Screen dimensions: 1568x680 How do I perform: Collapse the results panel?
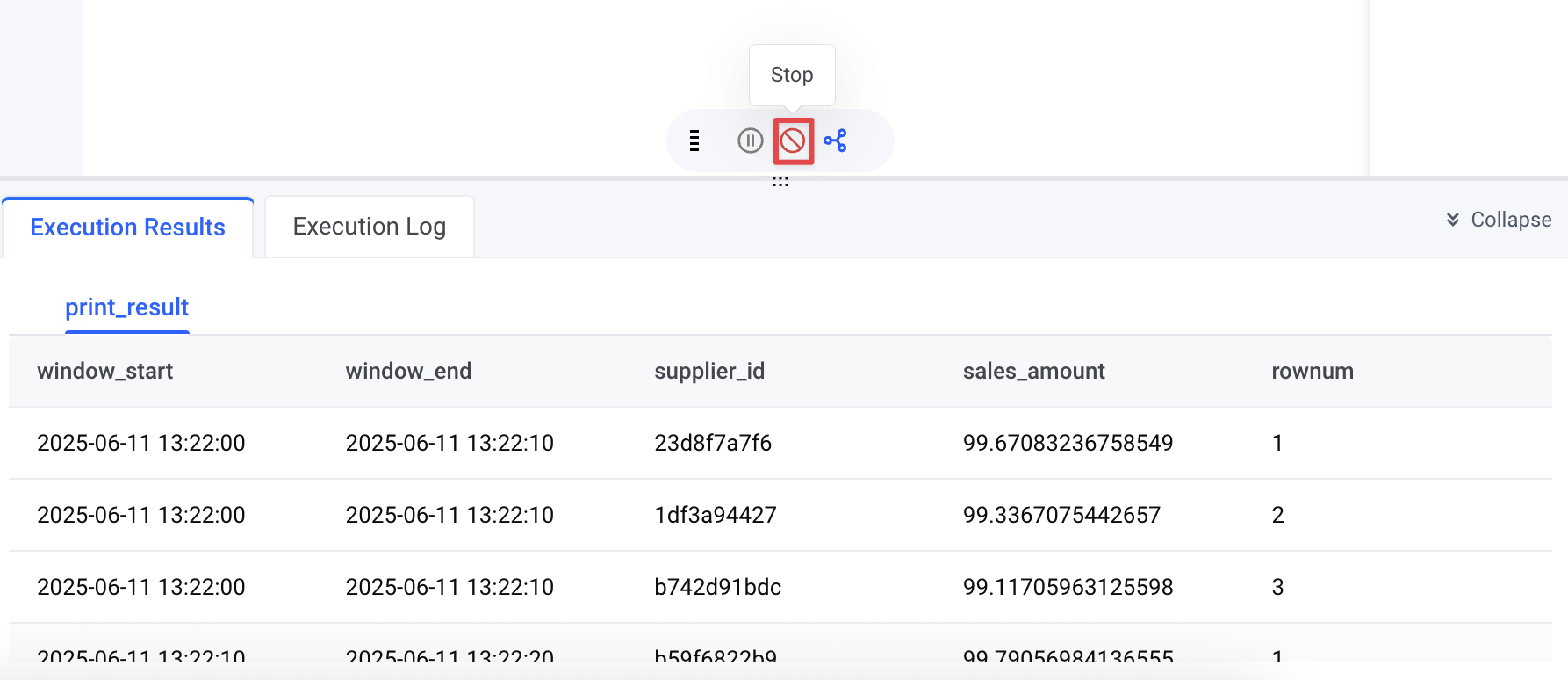point(1499,220)
